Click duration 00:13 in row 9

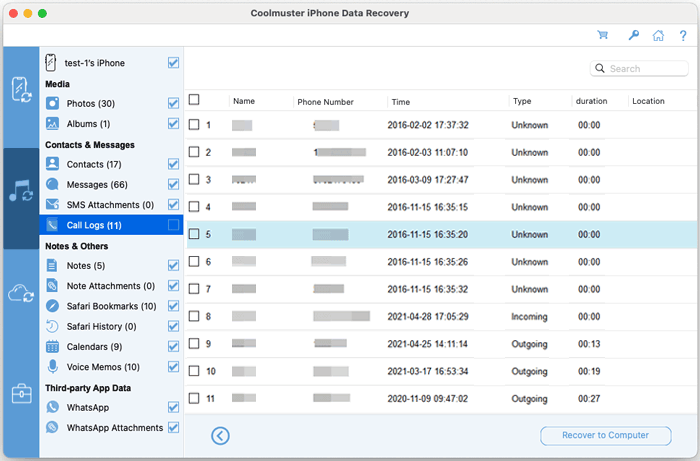[x=589, y=344]
